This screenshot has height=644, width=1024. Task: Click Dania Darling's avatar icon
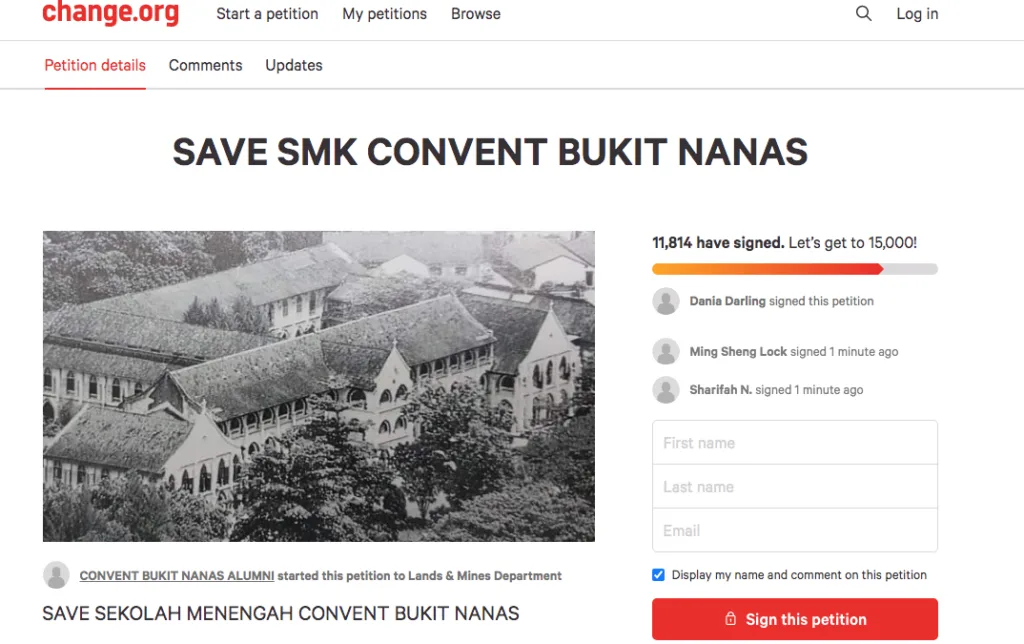coord(666,301)
